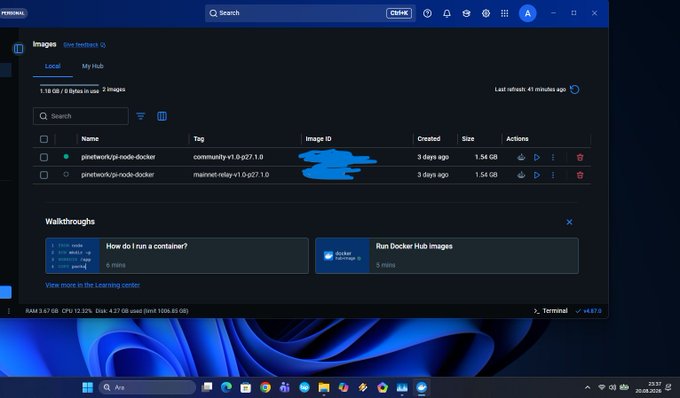Click the tag community-v1.0-p27.1.0
This screenshot has width=680, height=398.
pos(228,157)
